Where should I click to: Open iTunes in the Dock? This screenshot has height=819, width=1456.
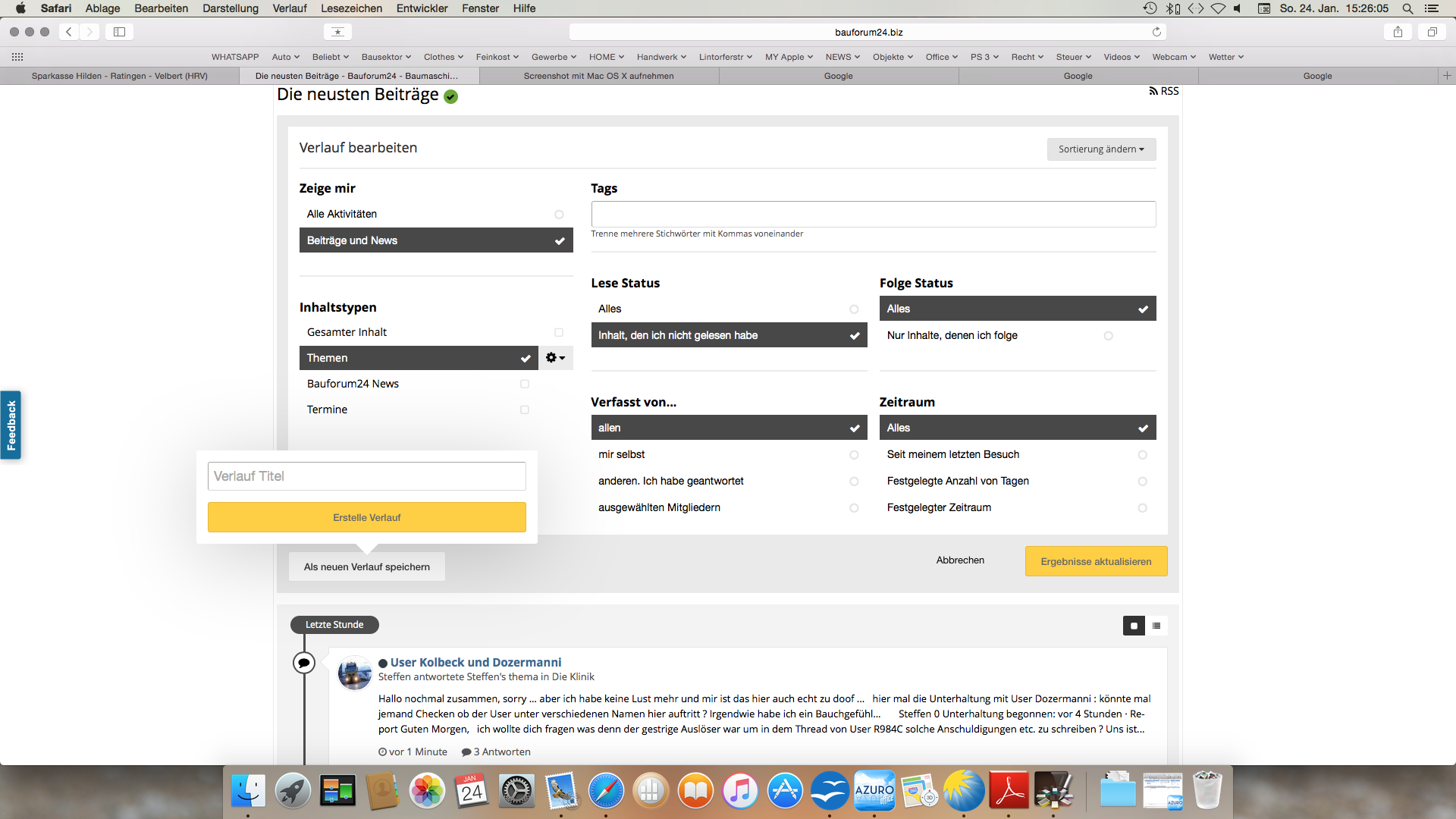pos(740,792)
